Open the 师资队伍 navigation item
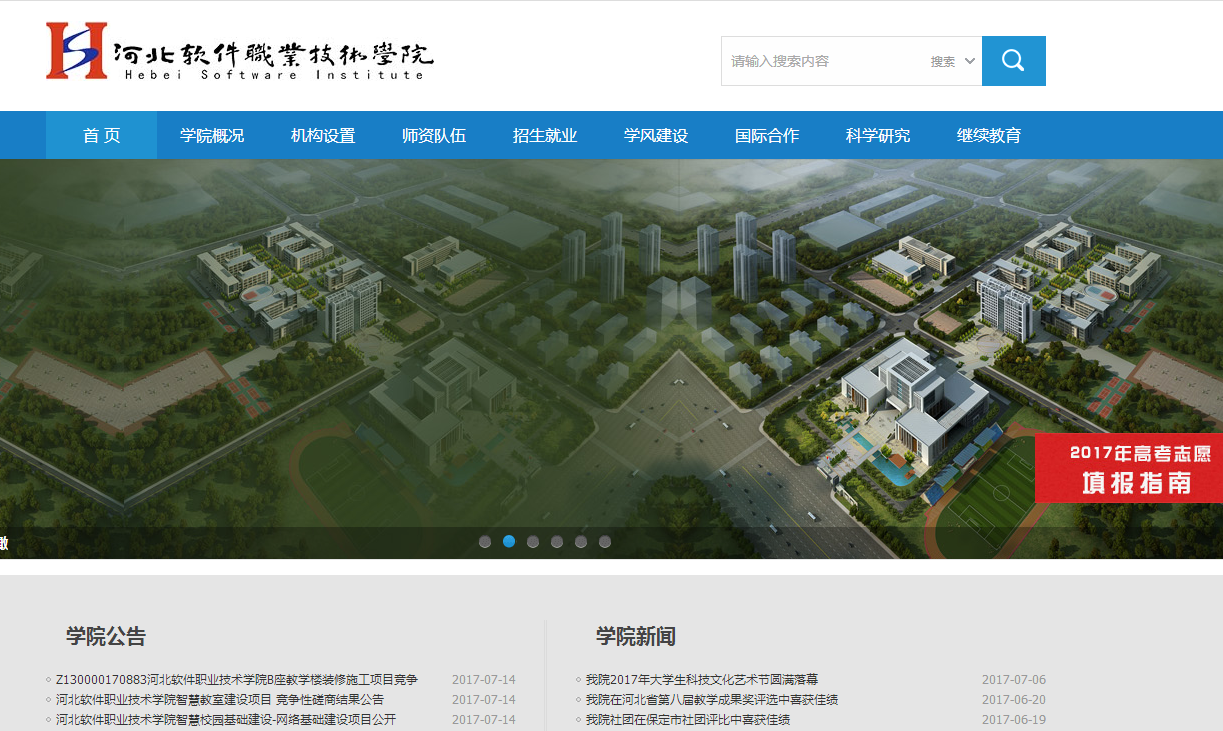The image size is (1223, 731). [434, 136]
